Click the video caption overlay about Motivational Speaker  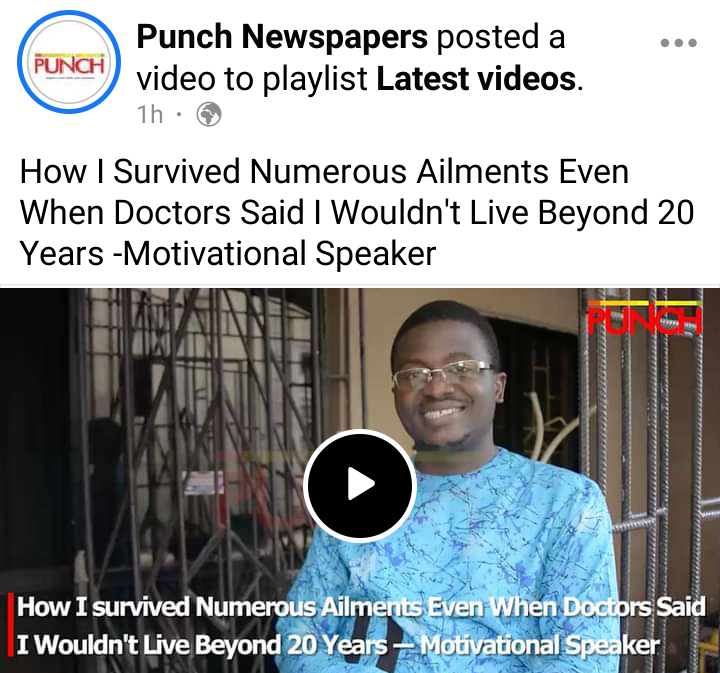click(x=361, y=625)
